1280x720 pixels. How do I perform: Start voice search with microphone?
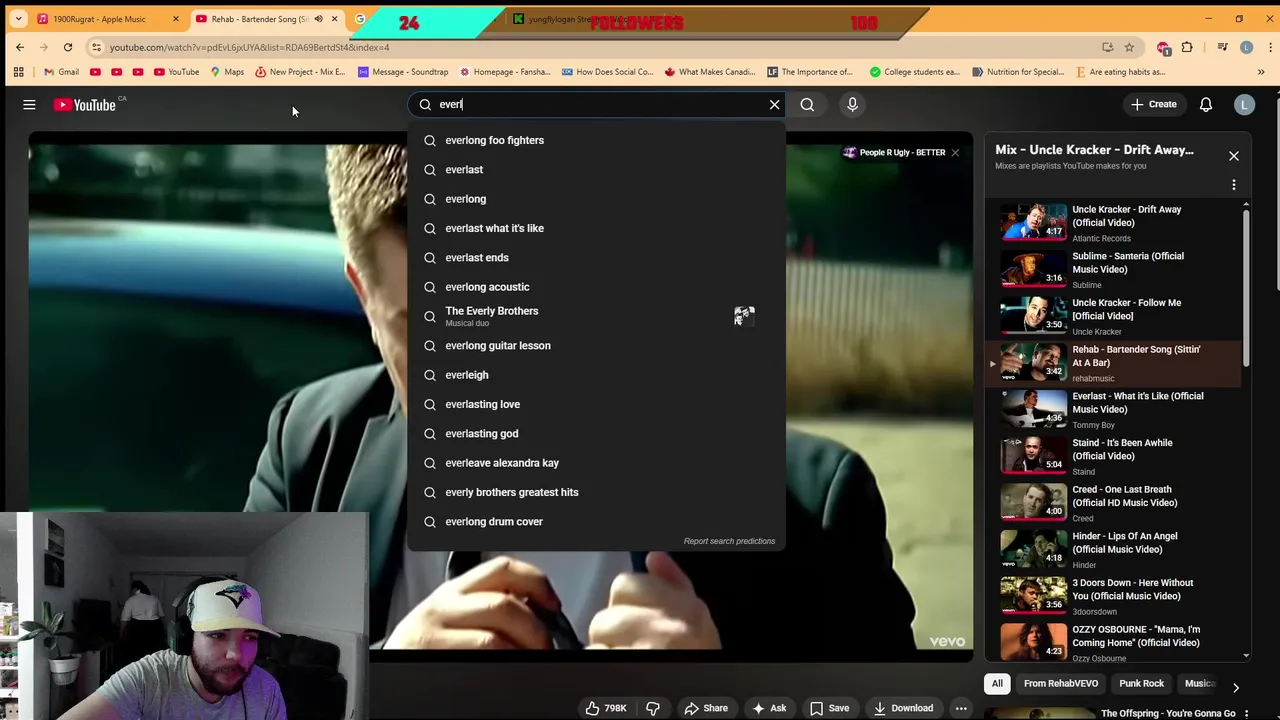point(852,104)
